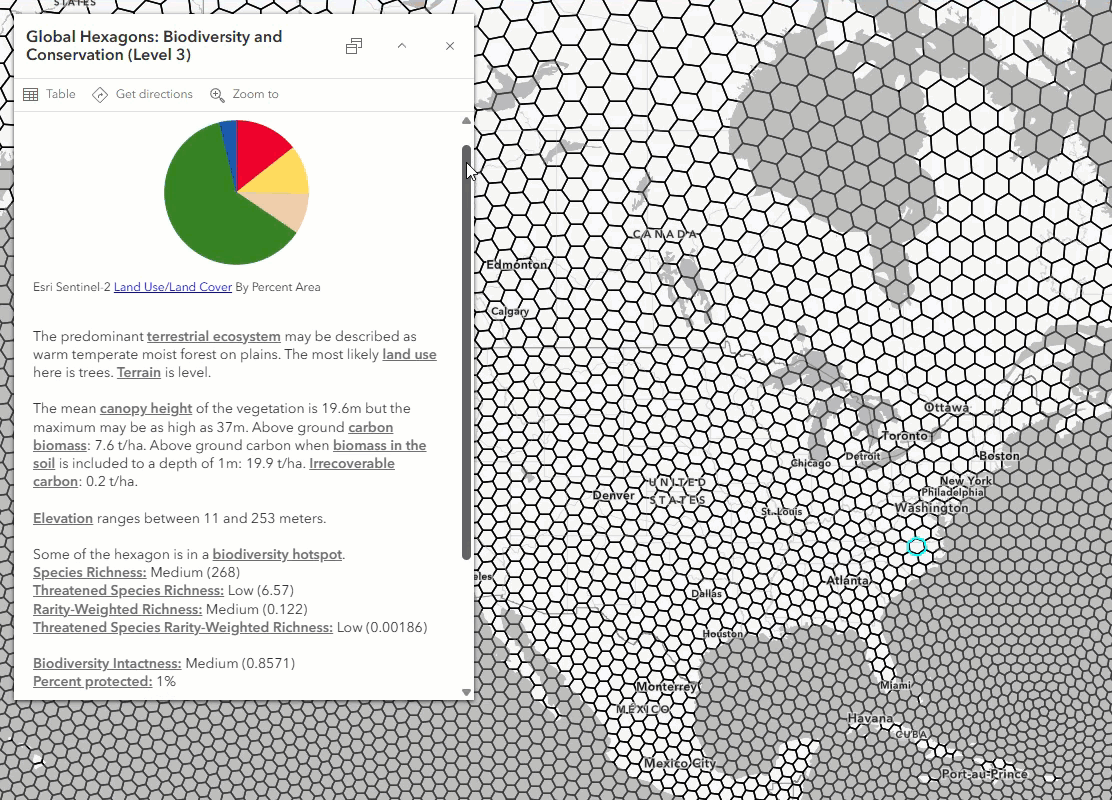Screen dimensions: 1112x800
Task: Dock the popup using the overlapping windows icon
Action: (354, 45)
